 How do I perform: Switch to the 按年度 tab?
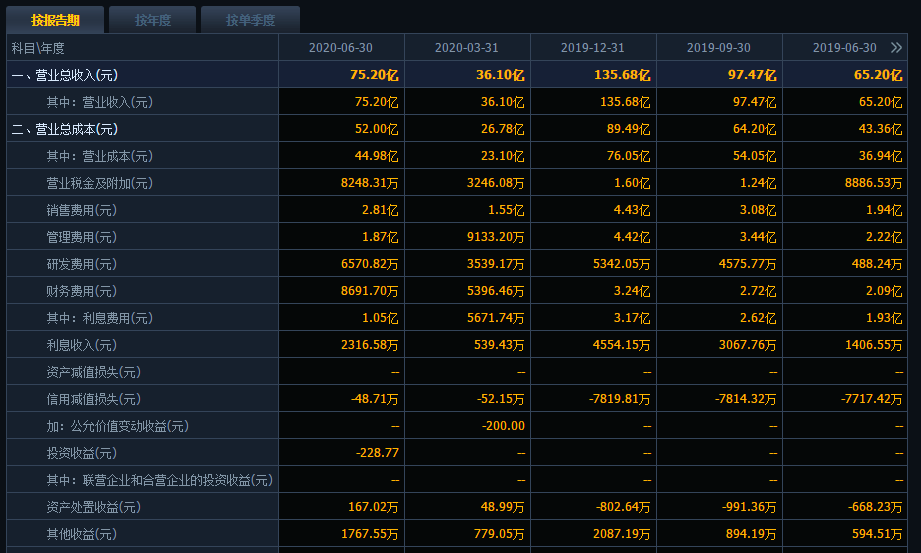(153, 20)
